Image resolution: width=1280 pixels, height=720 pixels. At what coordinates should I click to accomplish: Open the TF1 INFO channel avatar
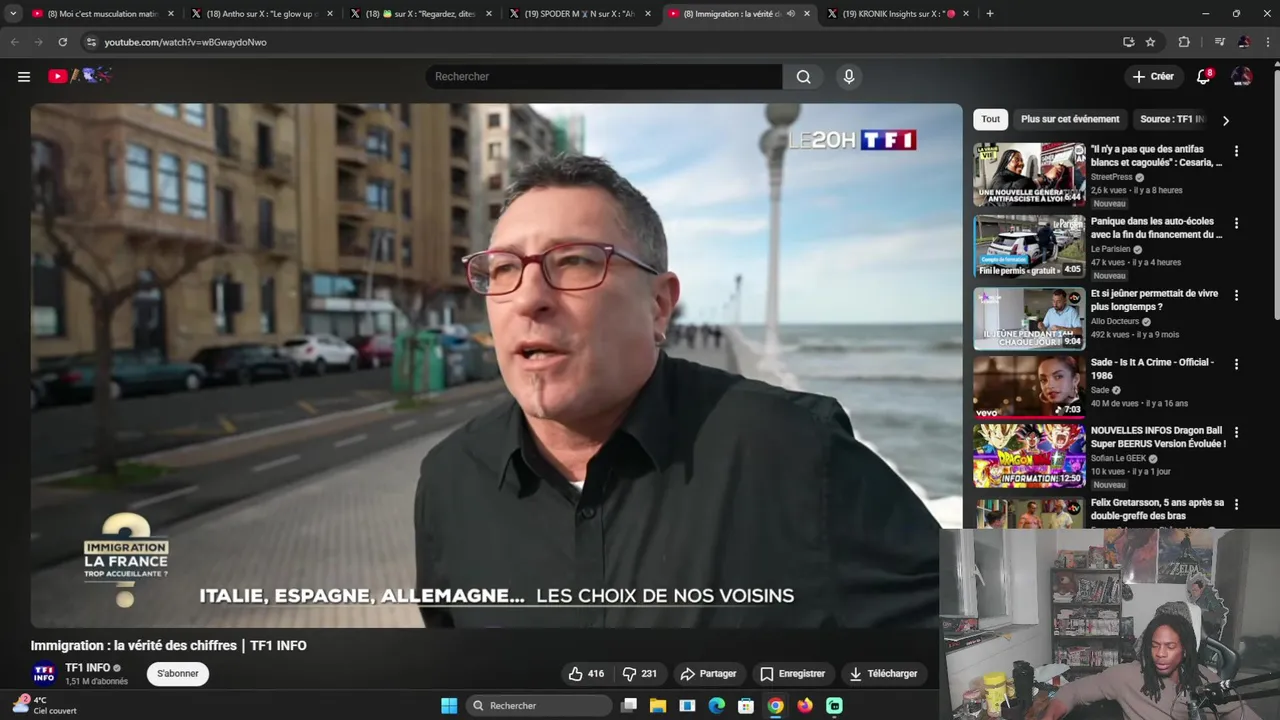tap(44, 674)
